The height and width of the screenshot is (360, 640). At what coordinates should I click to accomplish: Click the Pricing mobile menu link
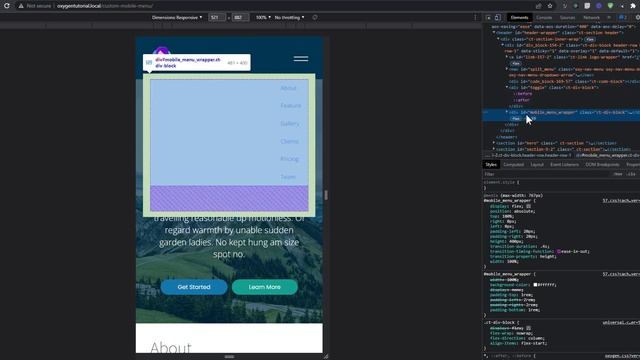pos(289,159)
